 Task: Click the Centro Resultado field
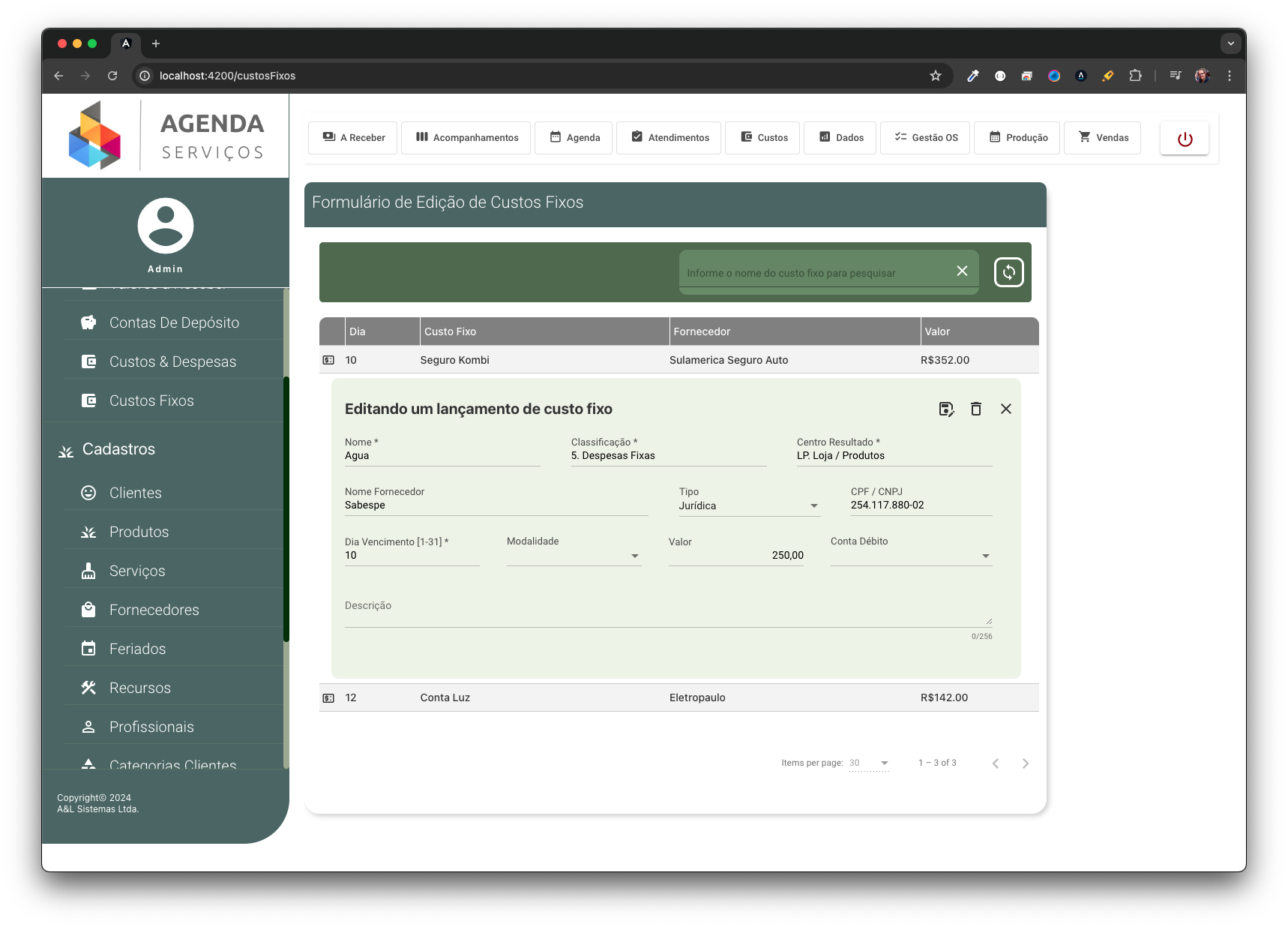tap(894, 455)
